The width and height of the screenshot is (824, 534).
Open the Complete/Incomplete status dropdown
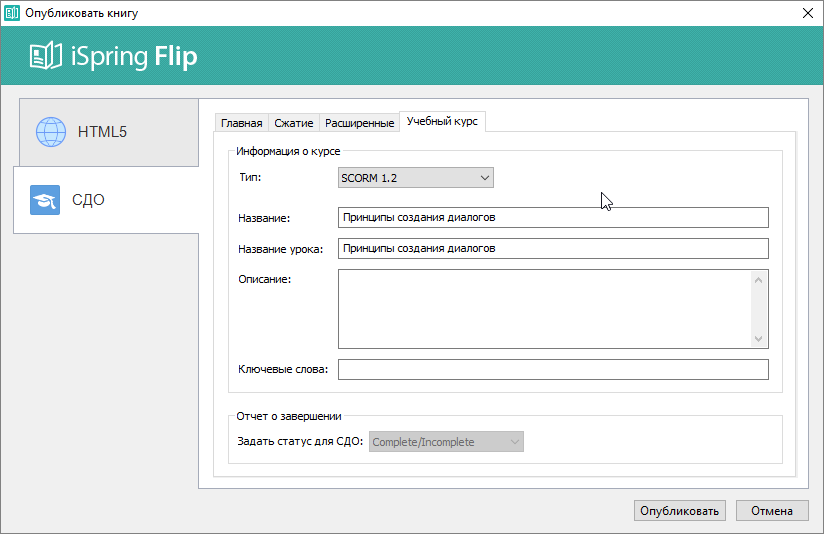coord(446,442)
